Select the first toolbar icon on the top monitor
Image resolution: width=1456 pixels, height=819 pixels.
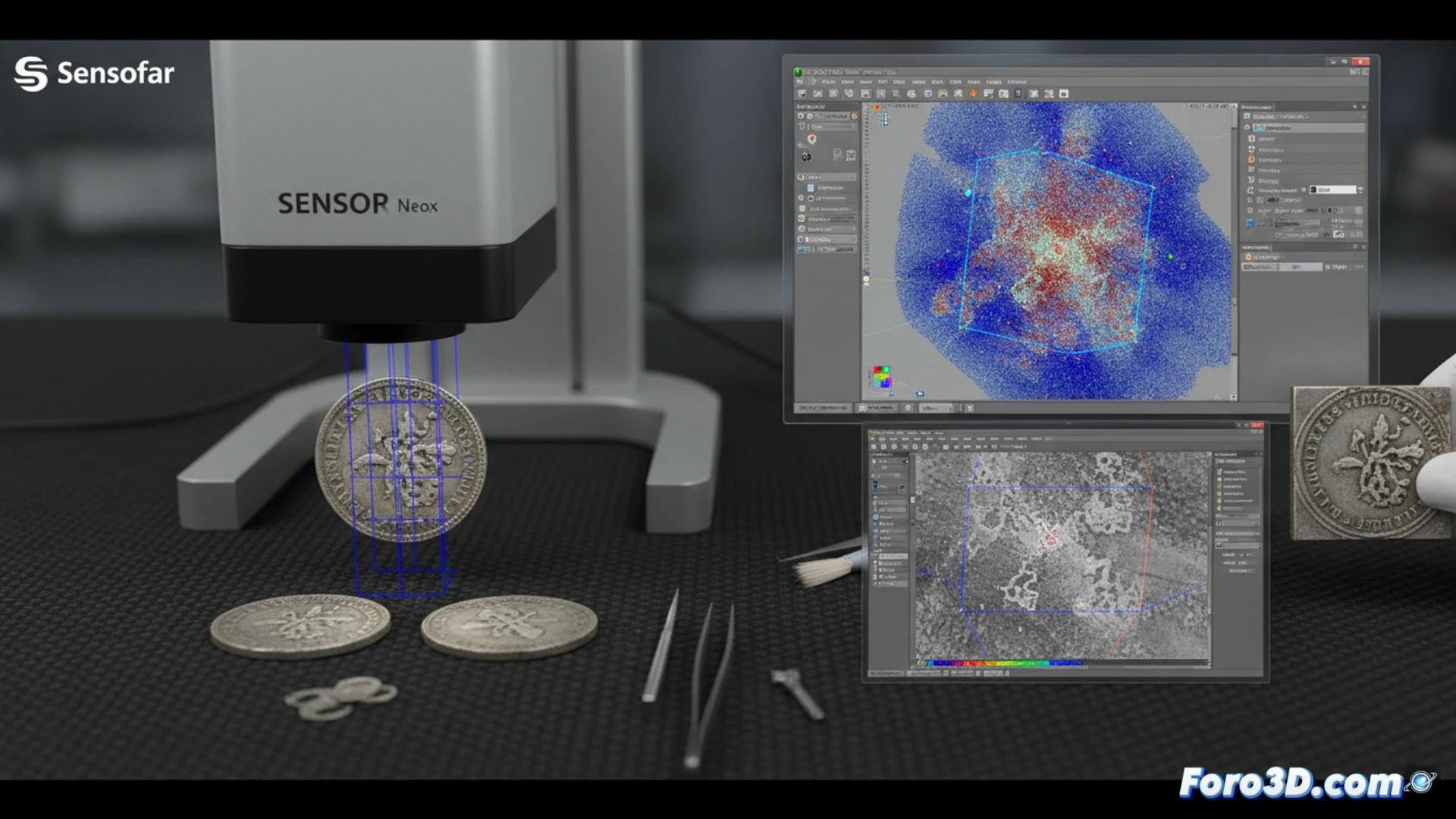(x=801, y=94)
